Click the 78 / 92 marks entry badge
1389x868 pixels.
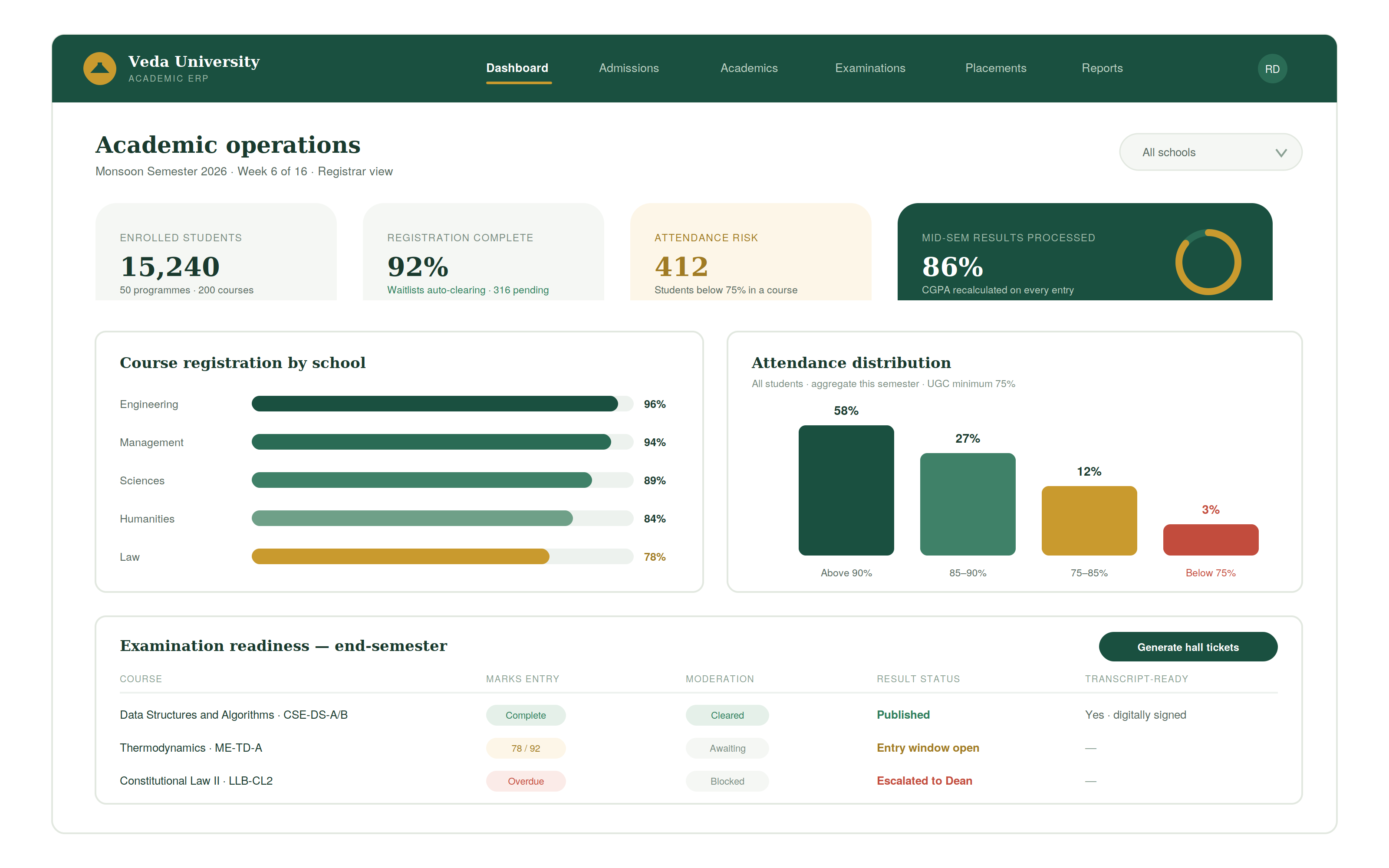(x=526, y=748)
